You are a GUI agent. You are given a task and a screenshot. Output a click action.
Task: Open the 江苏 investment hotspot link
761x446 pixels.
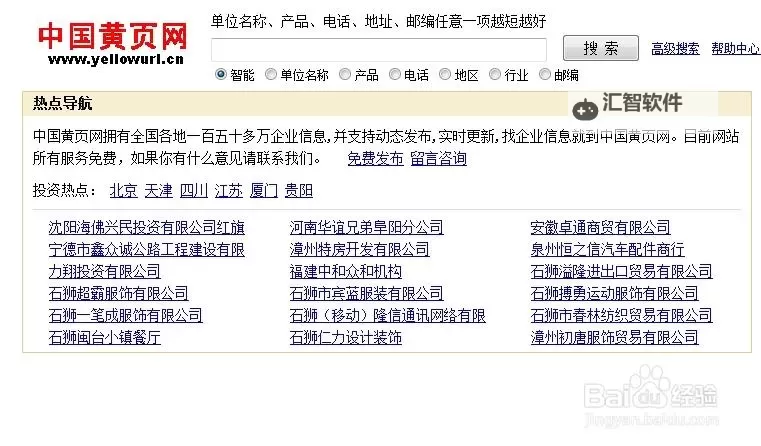point(229,190)
